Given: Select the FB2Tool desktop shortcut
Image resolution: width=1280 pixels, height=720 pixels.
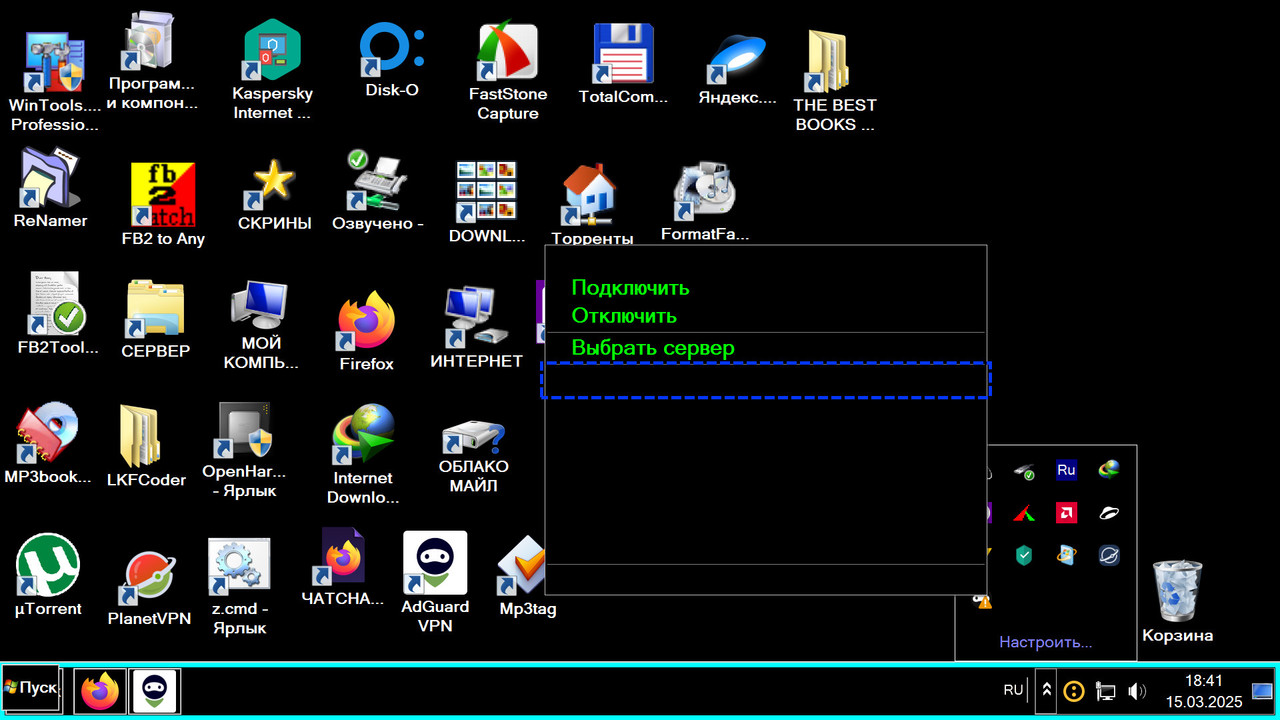Looking at the screenshot, I should coord(58,315).
